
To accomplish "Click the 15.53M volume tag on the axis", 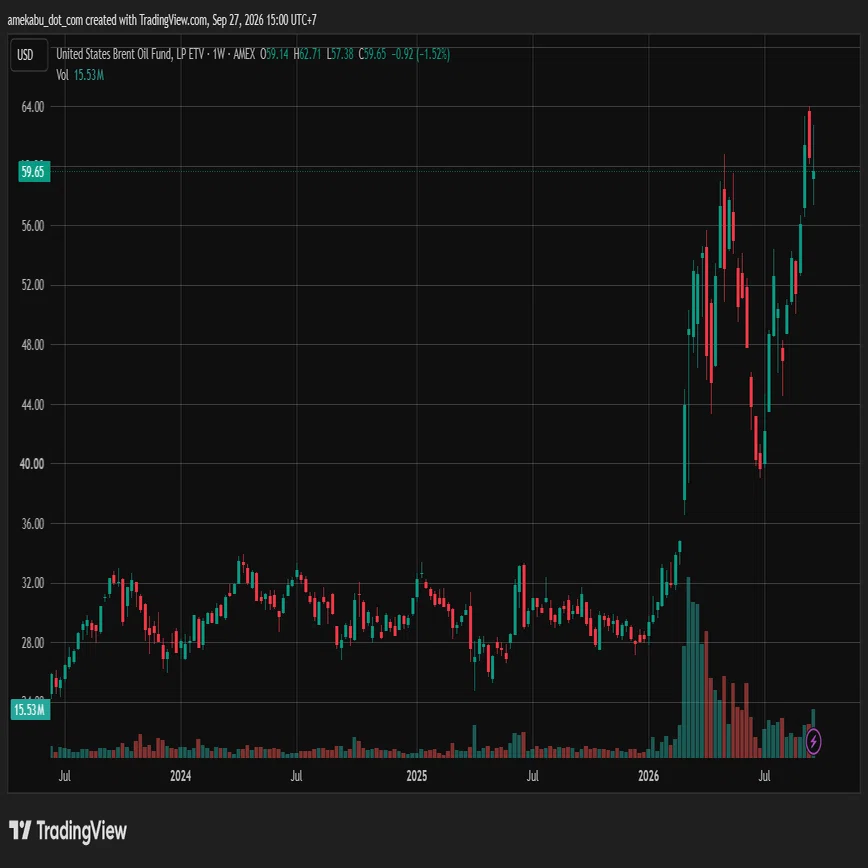I will click(30, 709).
